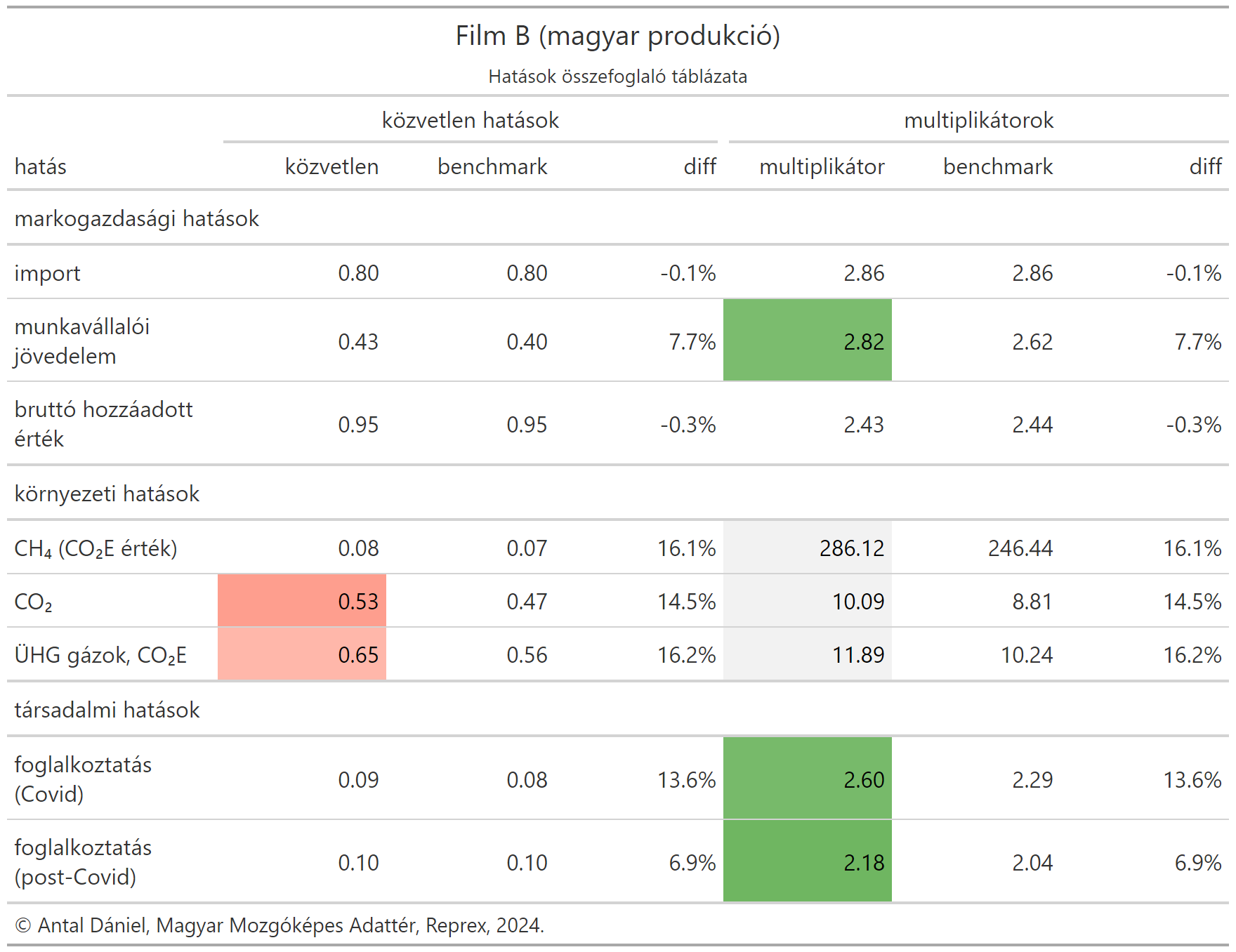Click the "közvetlen" column header
Image resolution: width=1236 pixels, height=952 pixels.
[331, 166]
